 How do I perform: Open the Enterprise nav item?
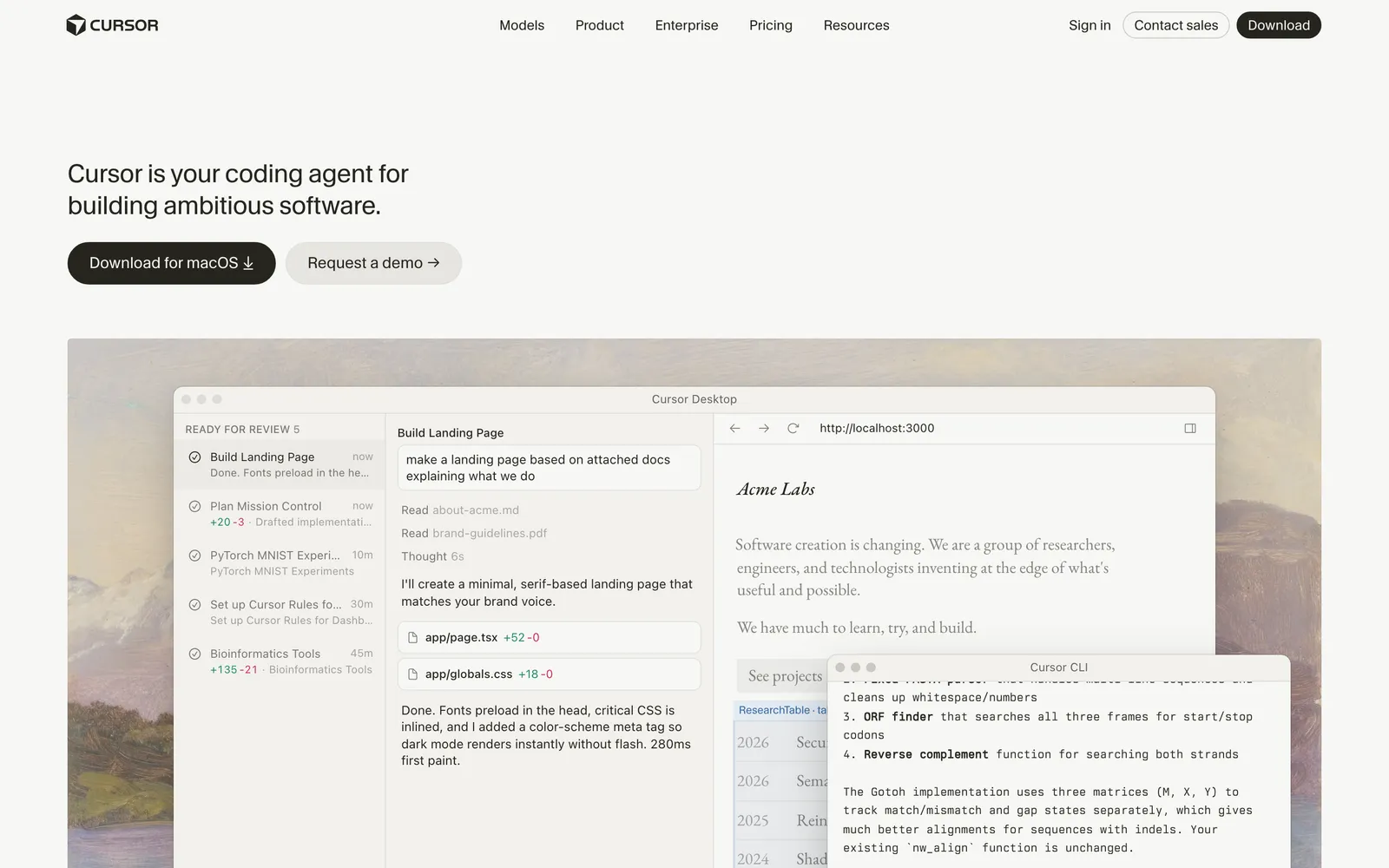(x=687, y=25)
